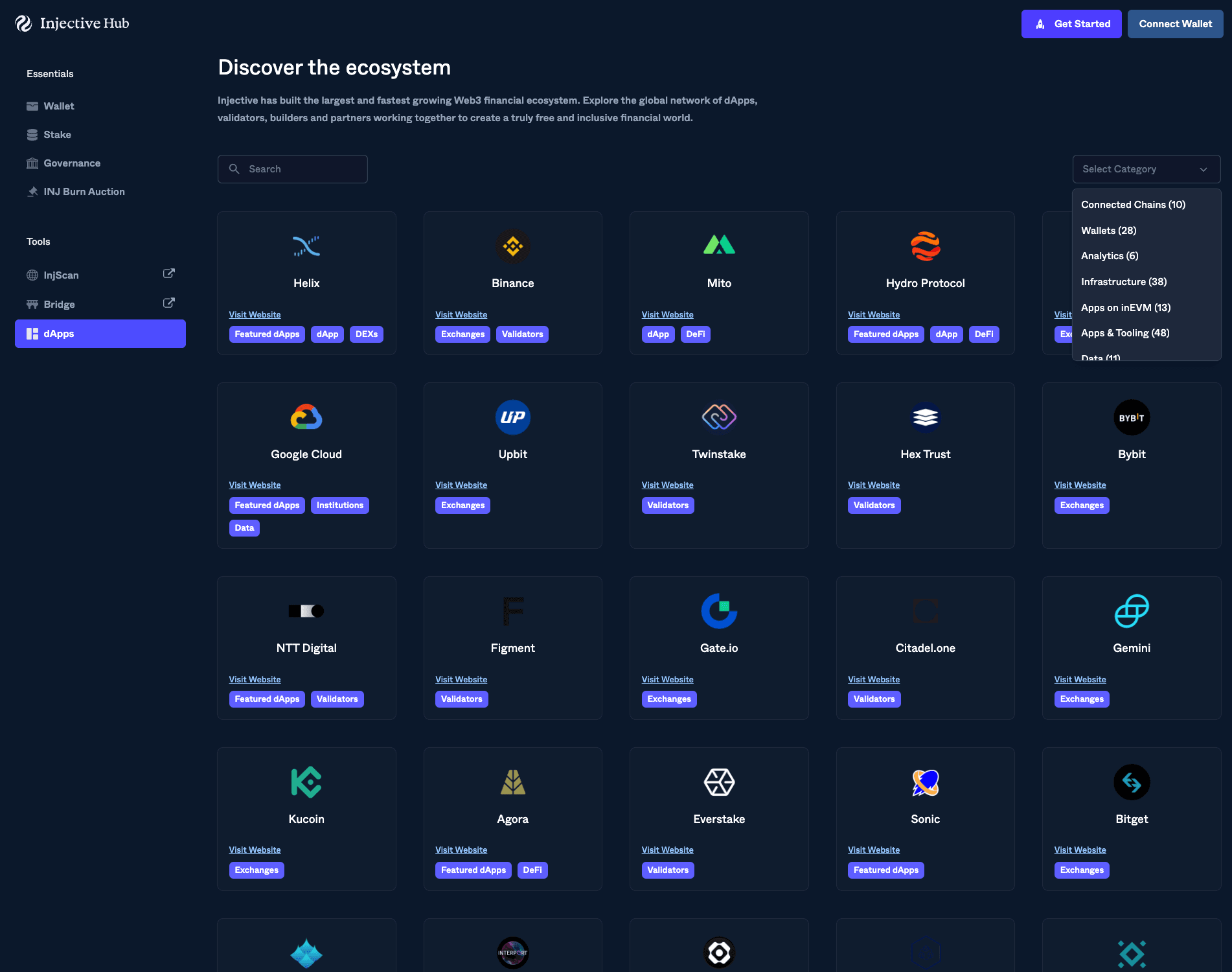Click the Agora logo icon
This screenshot has height=972, width=1232.
(x=513, y=782)
